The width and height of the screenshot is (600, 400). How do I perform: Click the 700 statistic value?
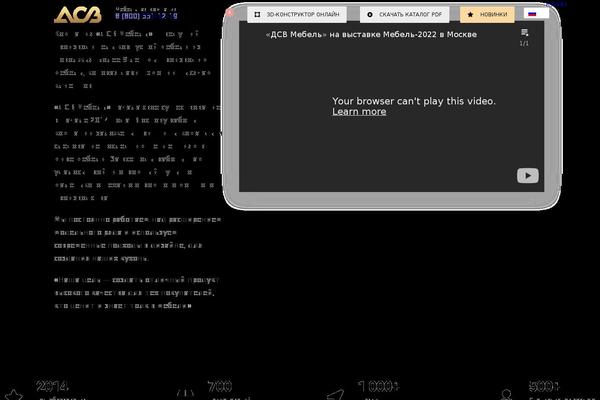(220, 386)
